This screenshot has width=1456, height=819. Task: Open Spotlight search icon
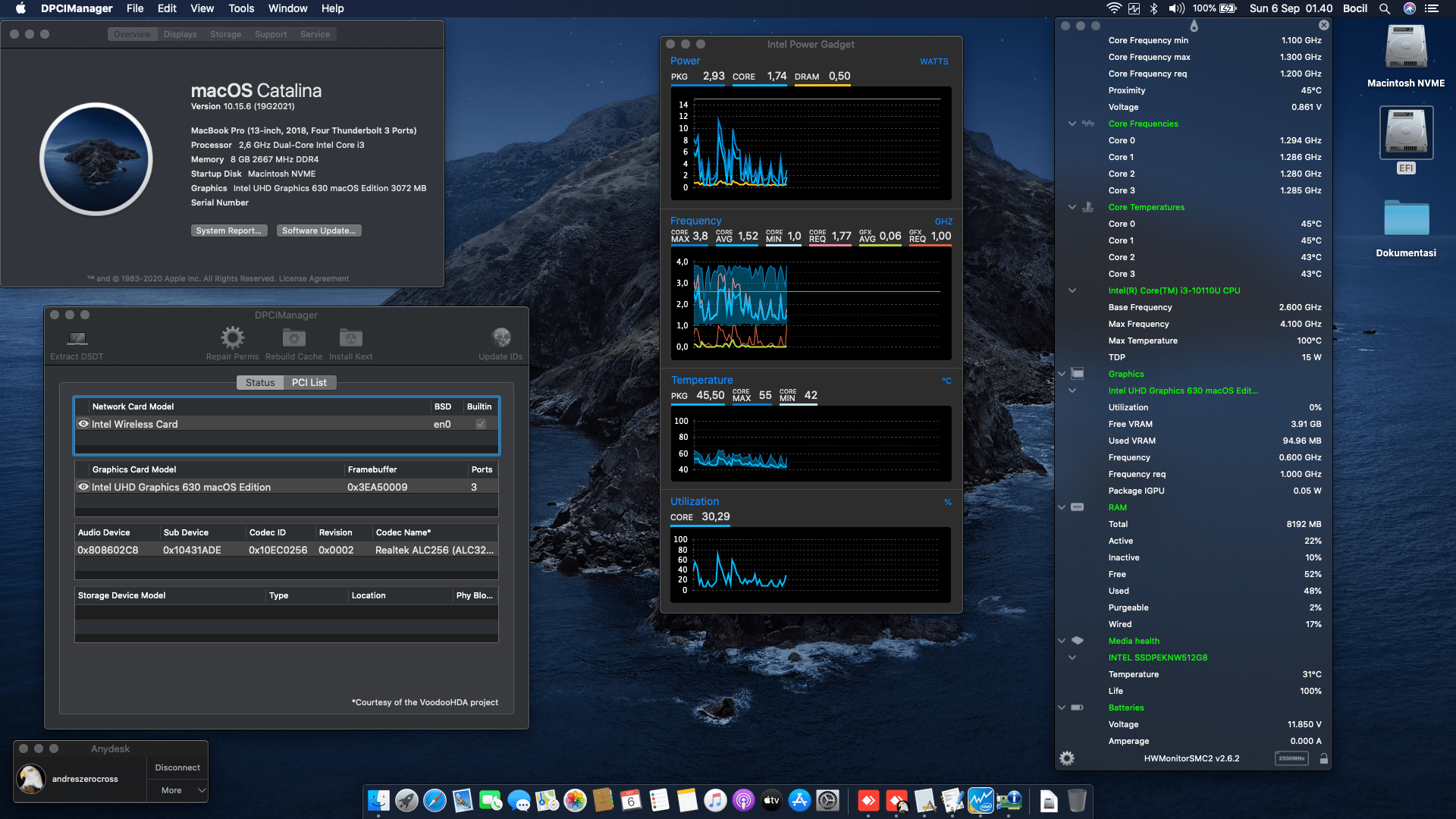[x=1385, y=8]
